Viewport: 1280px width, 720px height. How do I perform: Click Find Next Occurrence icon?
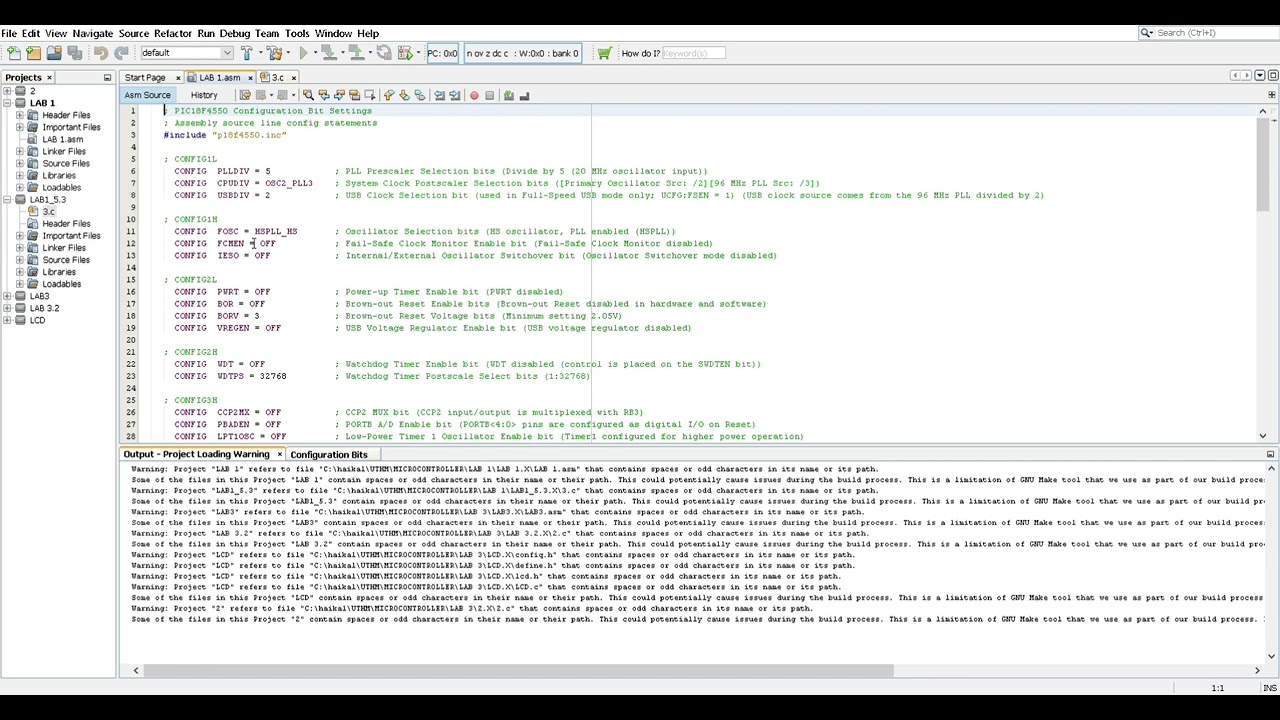tap(339, 95)
